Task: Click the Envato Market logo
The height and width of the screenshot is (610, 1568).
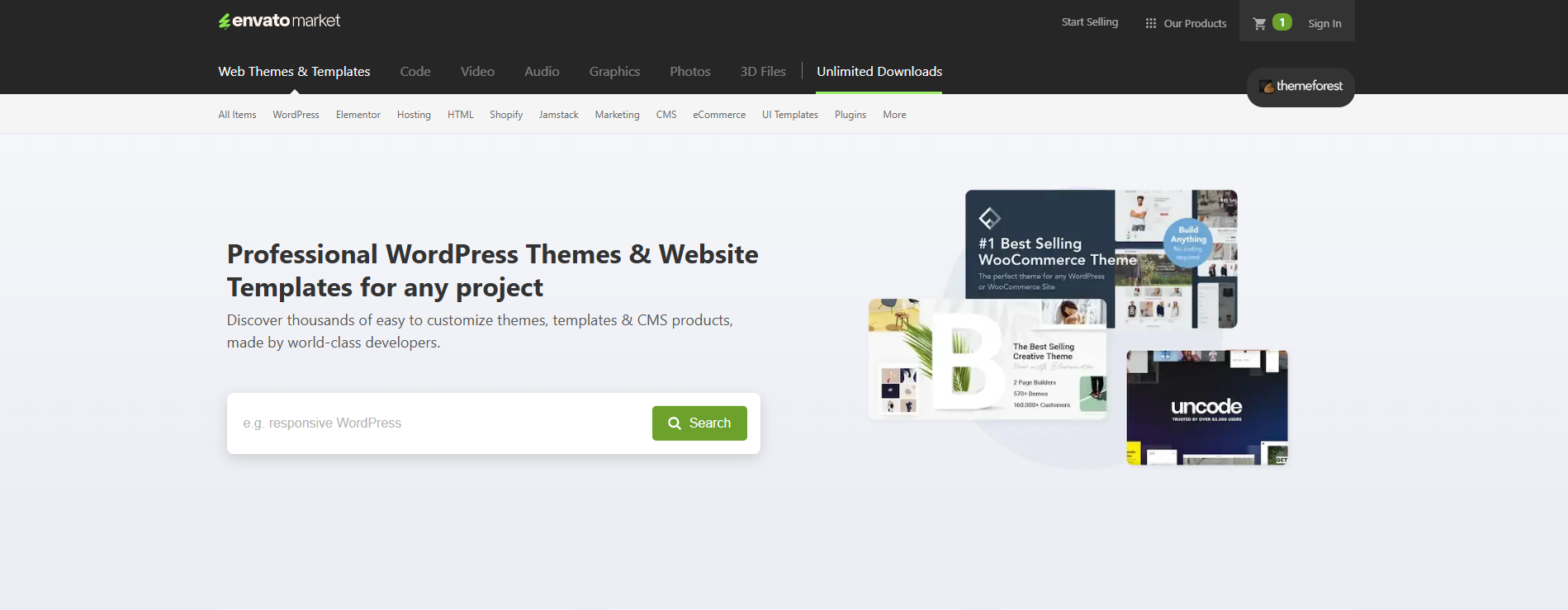Action: 279,21
